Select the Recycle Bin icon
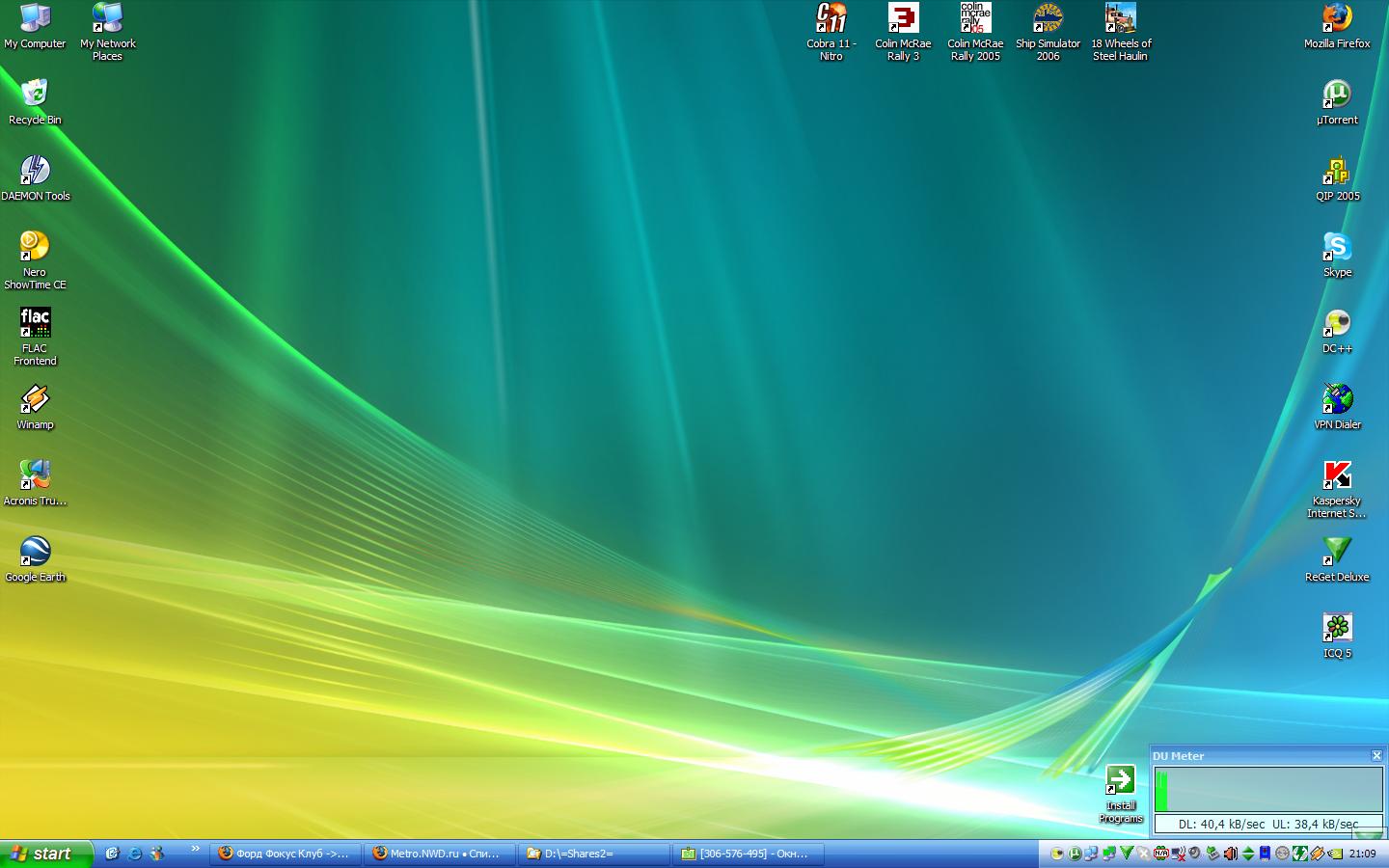 (35, 95)
